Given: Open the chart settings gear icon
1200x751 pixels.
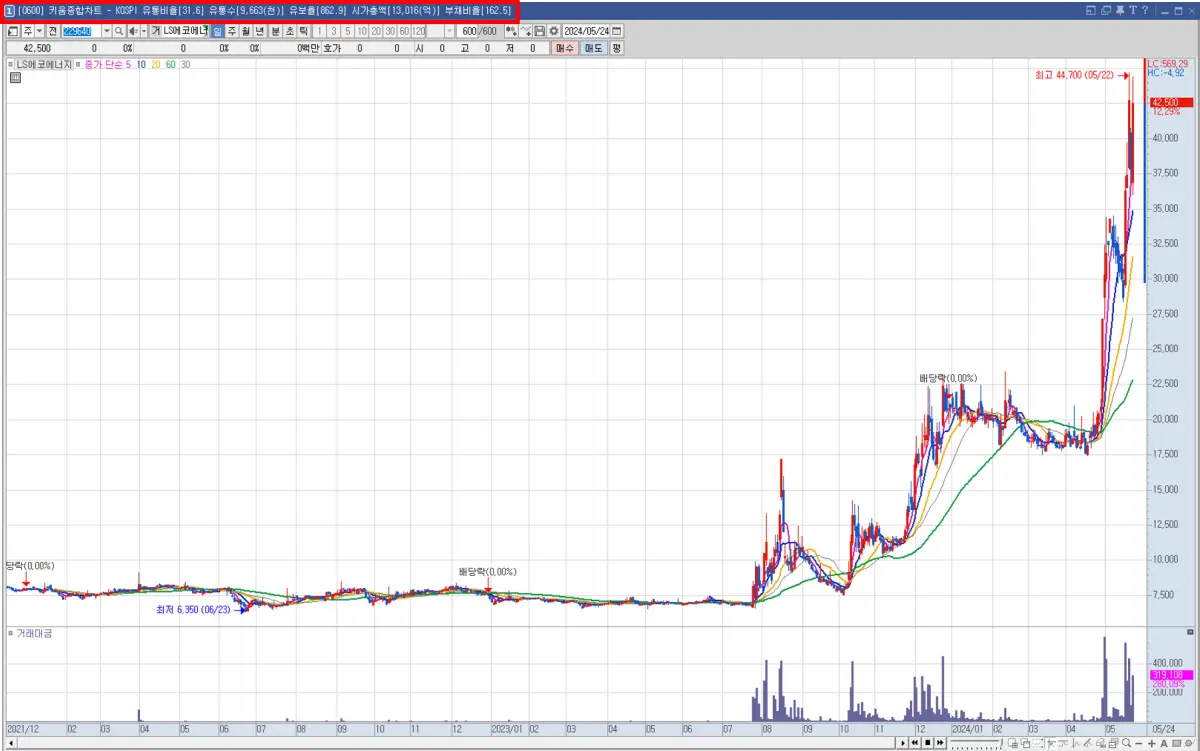Looking at the screenshot, I should (x=554, y=31).
